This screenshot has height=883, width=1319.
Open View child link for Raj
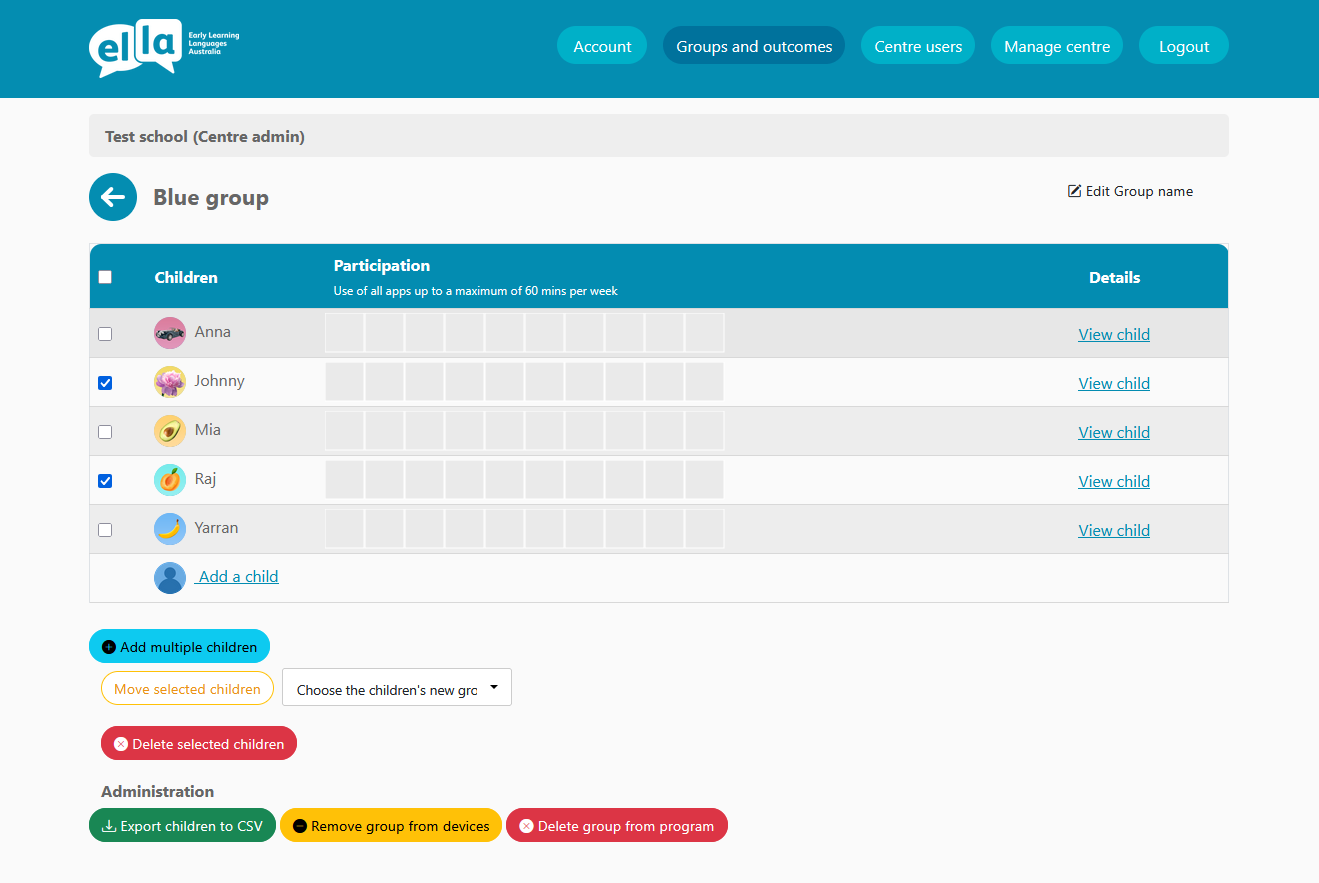click(1113, 482)
